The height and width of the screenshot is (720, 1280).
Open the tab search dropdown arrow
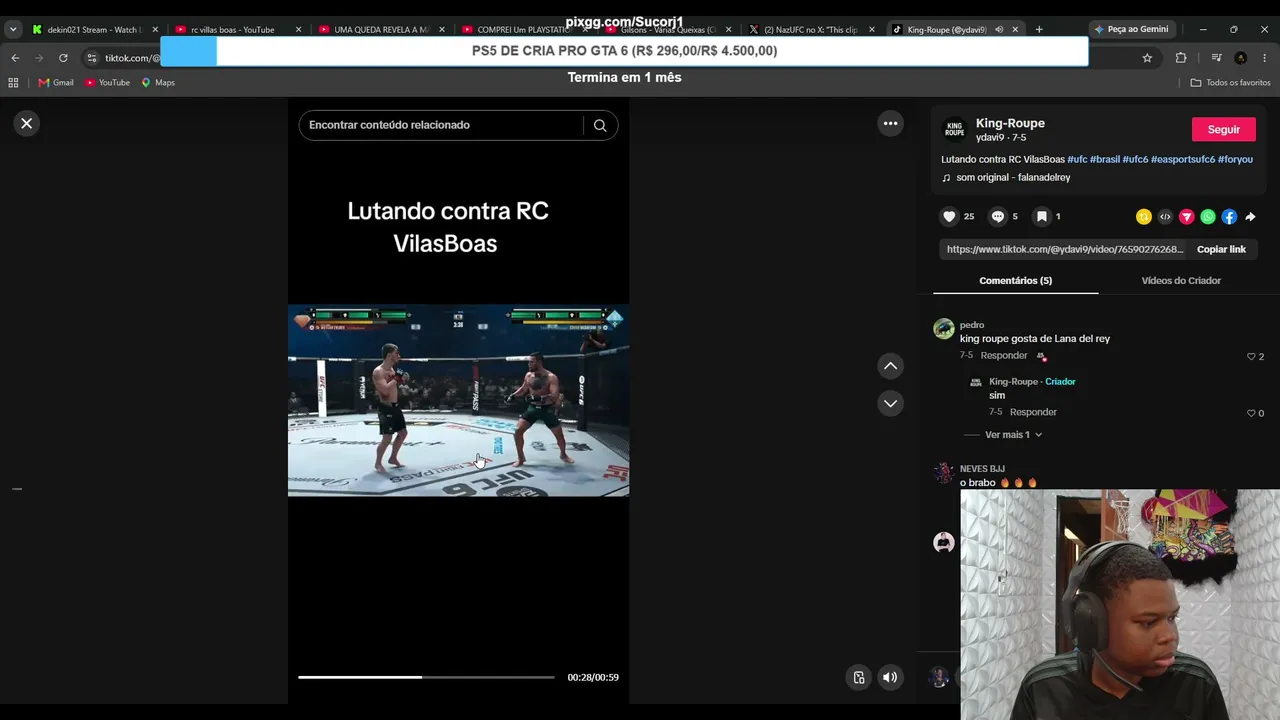coord(13,30)
